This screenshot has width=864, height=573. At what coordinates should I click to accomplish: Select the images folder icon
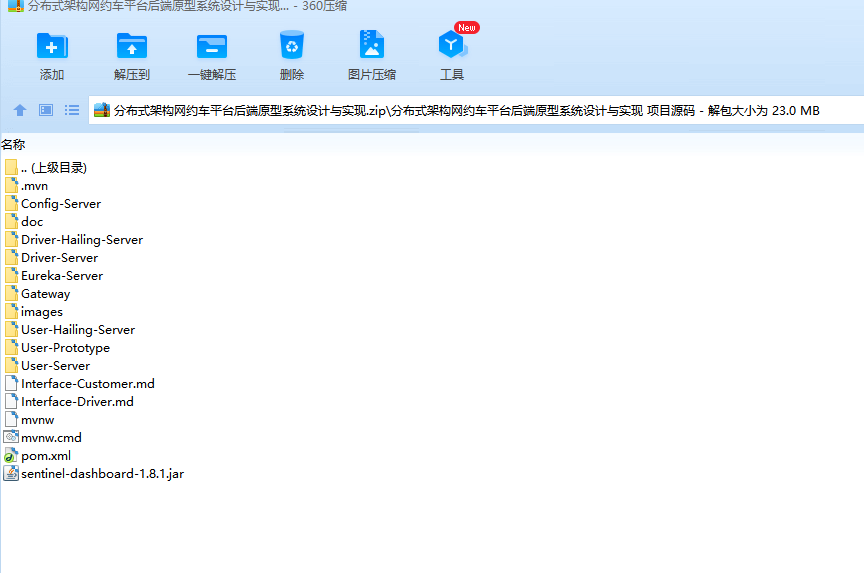point(11,311)
